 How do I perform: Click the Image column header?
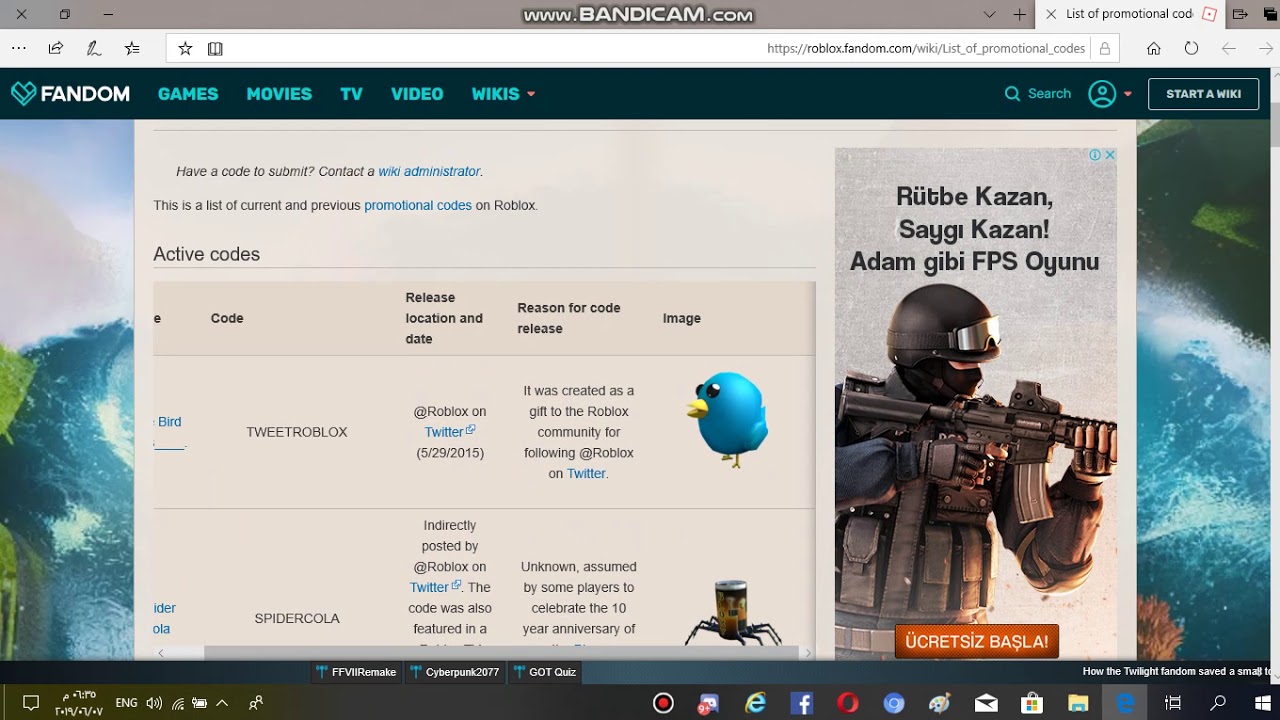point(682,318)
